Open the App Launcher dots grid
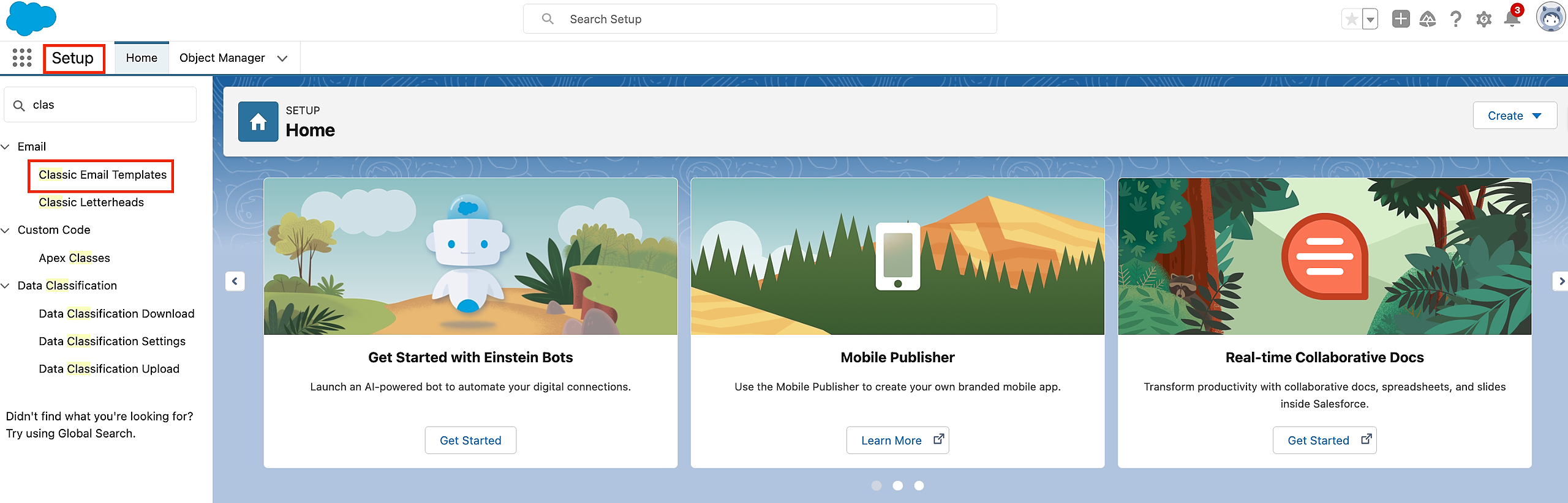 point(22,58)
